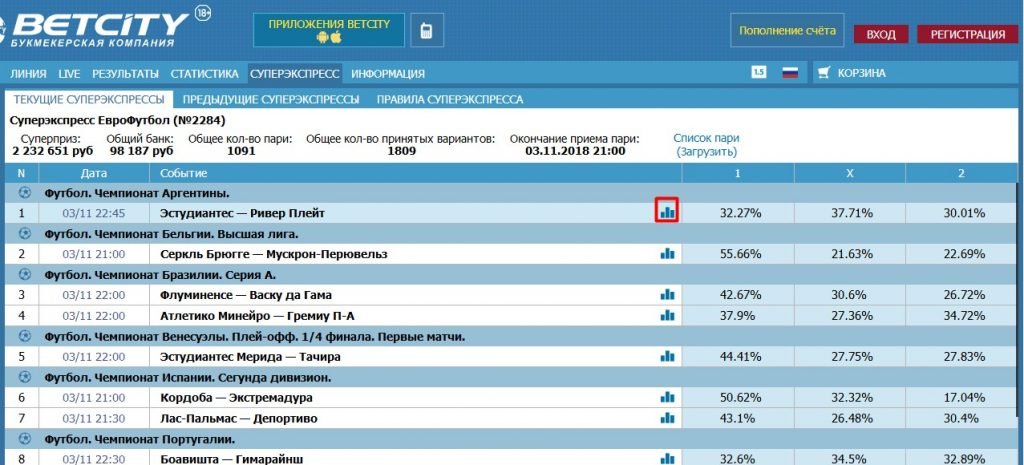The image size is (1024, 465).
Task: Select 21.63% draw for Серкль Брюгге match
Action: pos(850,254)
